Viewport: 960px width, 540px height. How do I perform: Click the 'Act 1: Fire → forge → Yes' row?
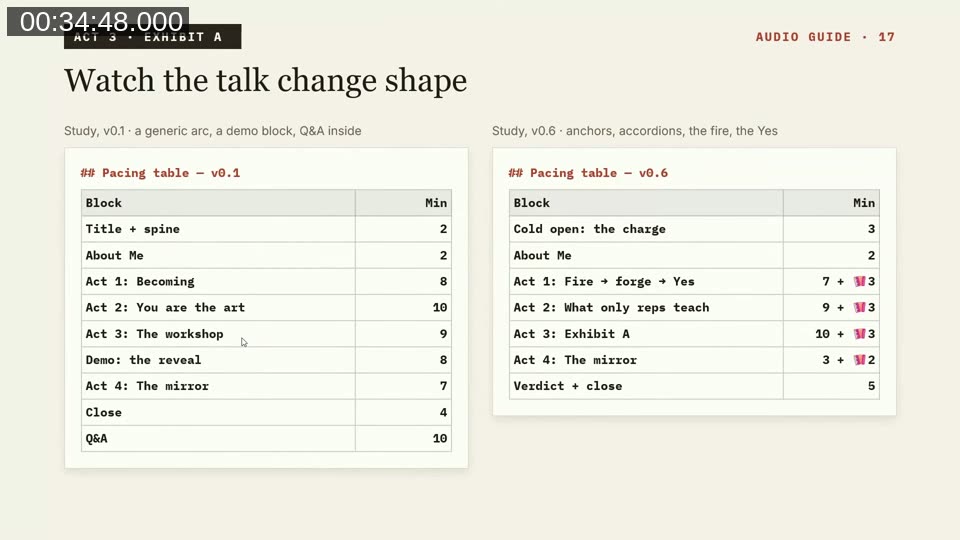click(694, 282)
